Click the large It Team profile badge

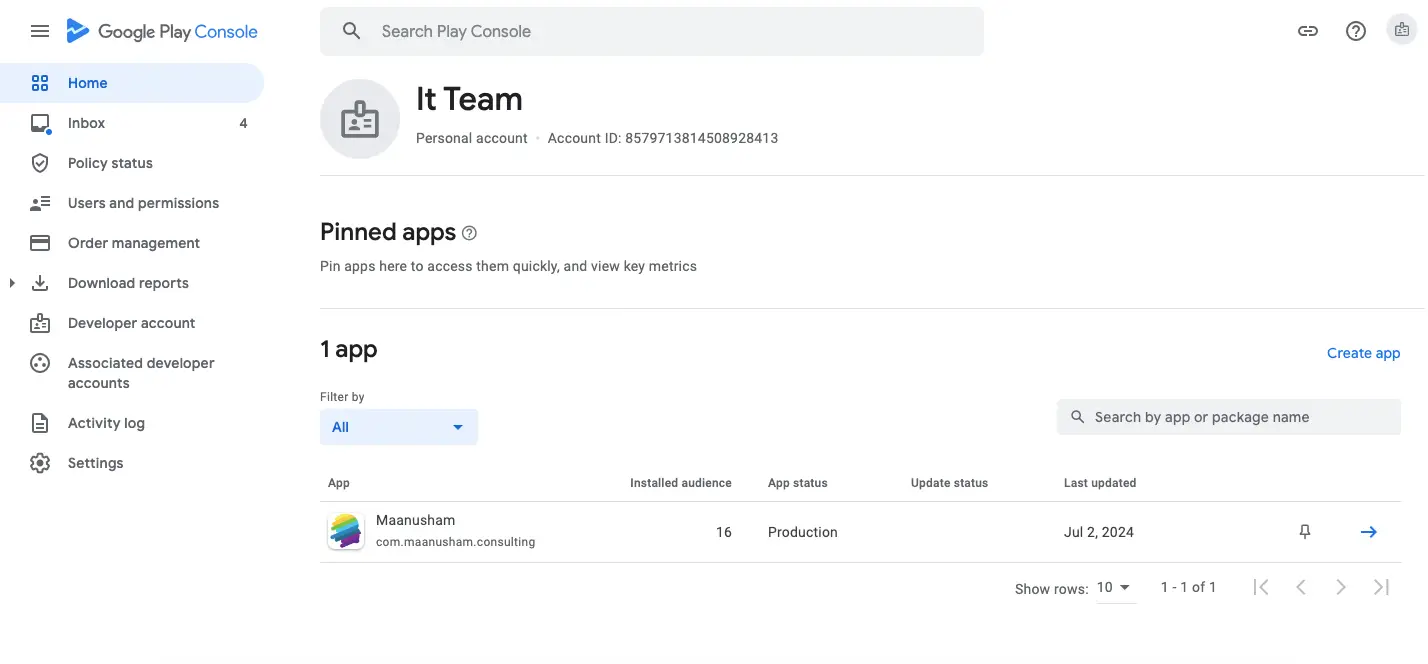(360, 119)
